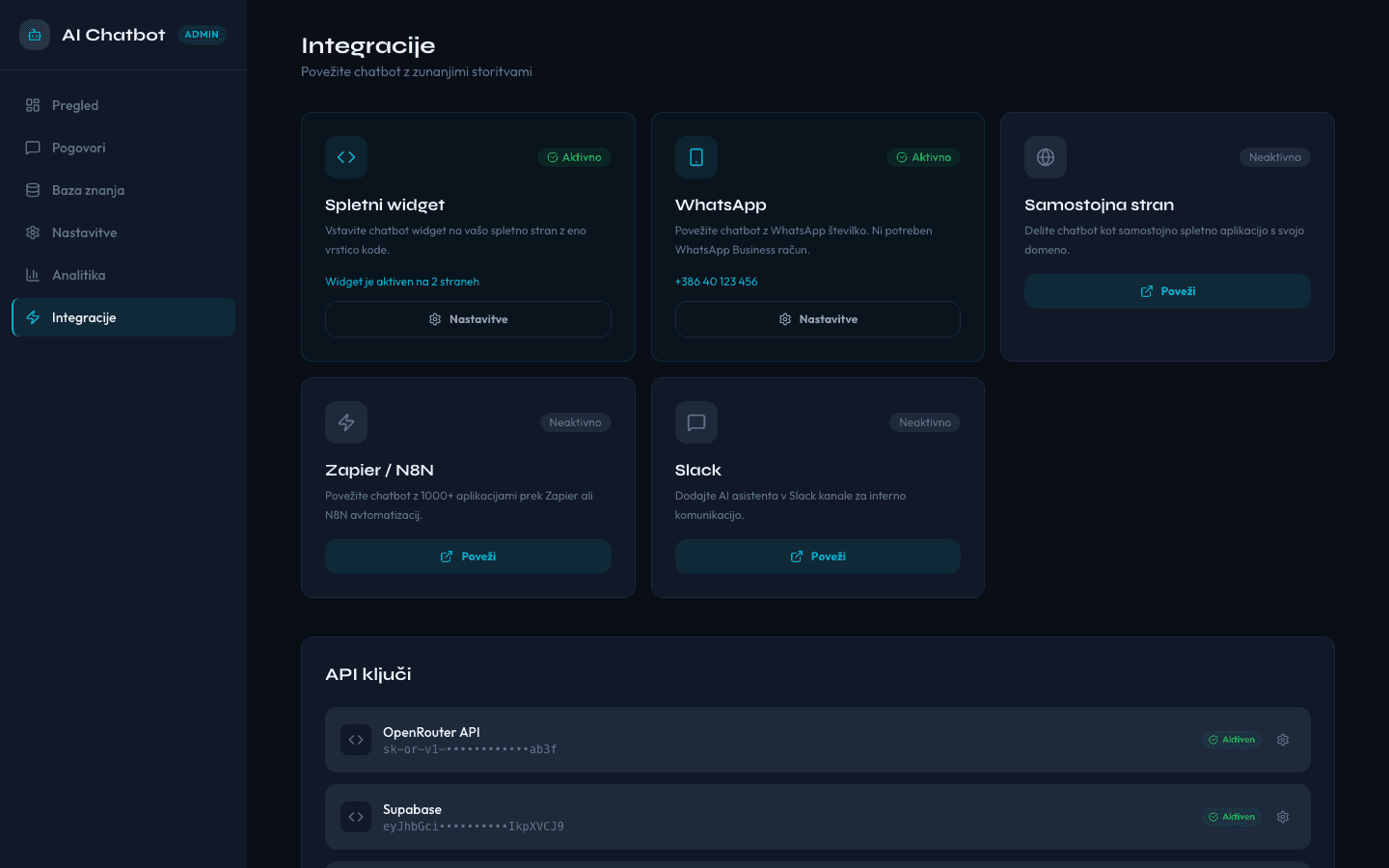Open the Pregled dashboard icon in sidebar
The width and height of the screenshot is (1389, 868).
point(33,105)
